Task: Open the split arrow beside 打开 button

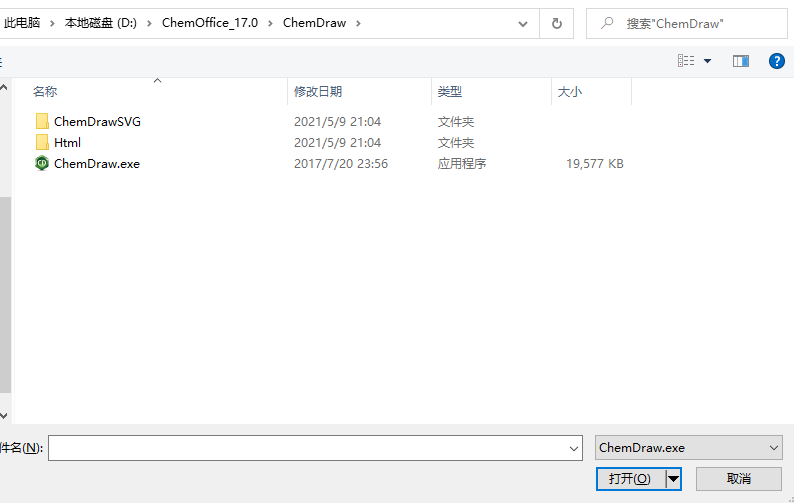Action: tap(673, 479)
